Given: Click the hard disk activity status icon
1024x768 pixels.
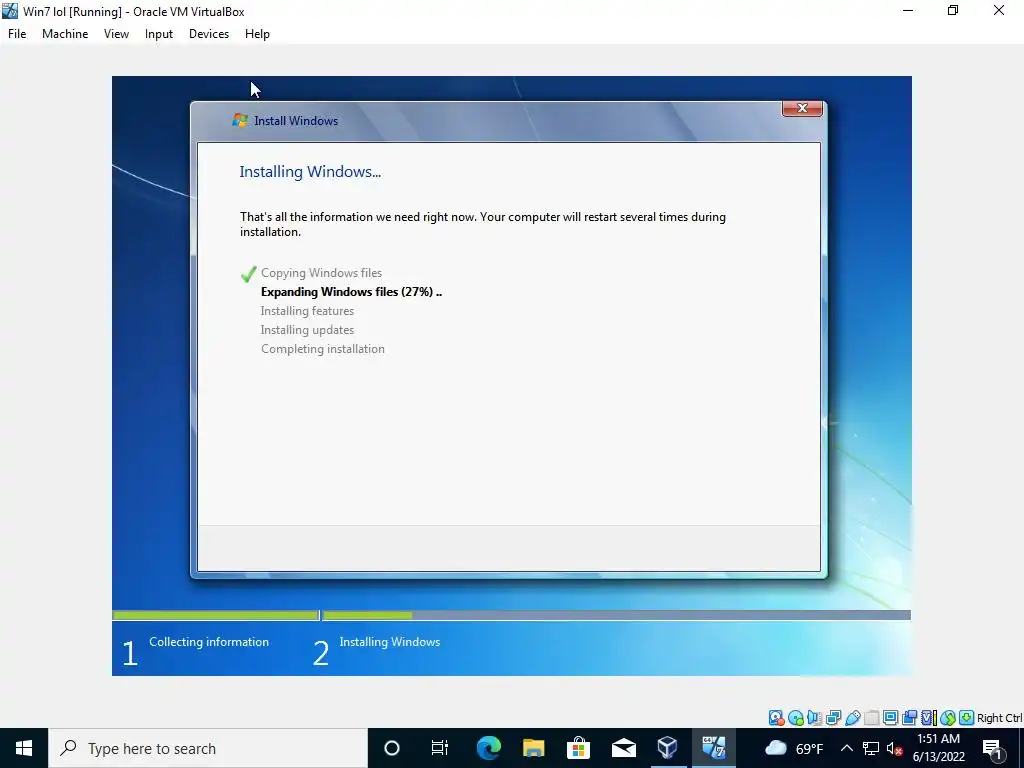Looking at the screenshot, I should point(776,718).
